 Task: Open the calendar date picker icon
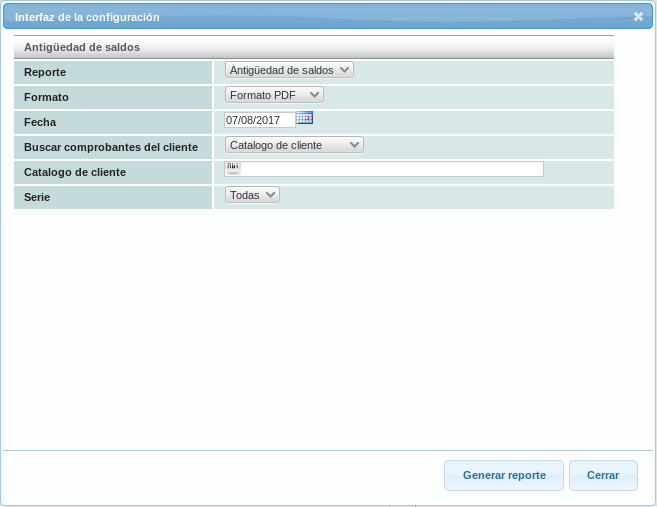(305, 118)
